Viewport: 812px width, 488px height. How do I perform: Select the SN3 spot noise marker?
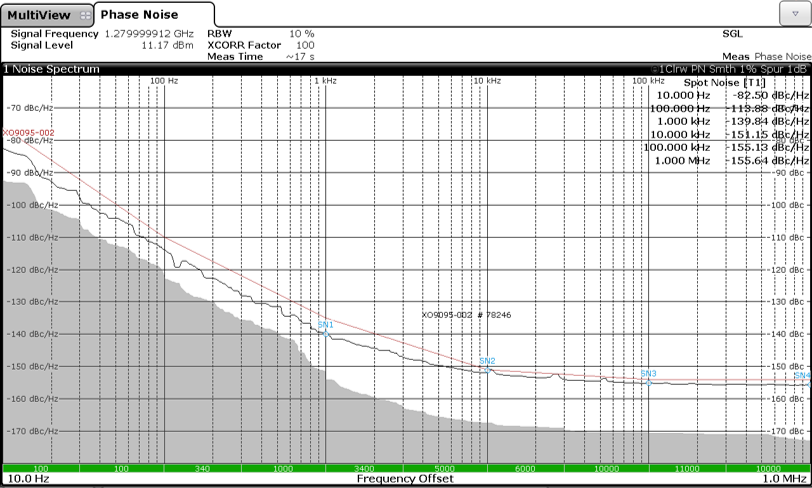click(x=648, y=381)
